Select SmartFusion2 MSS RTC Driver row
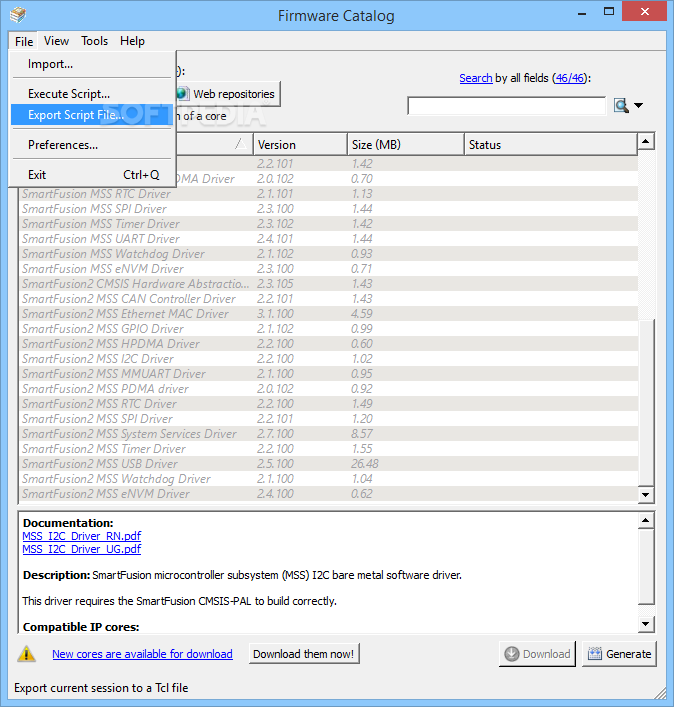This screenshot has width=674, height=707. click(x=328, y=404)
